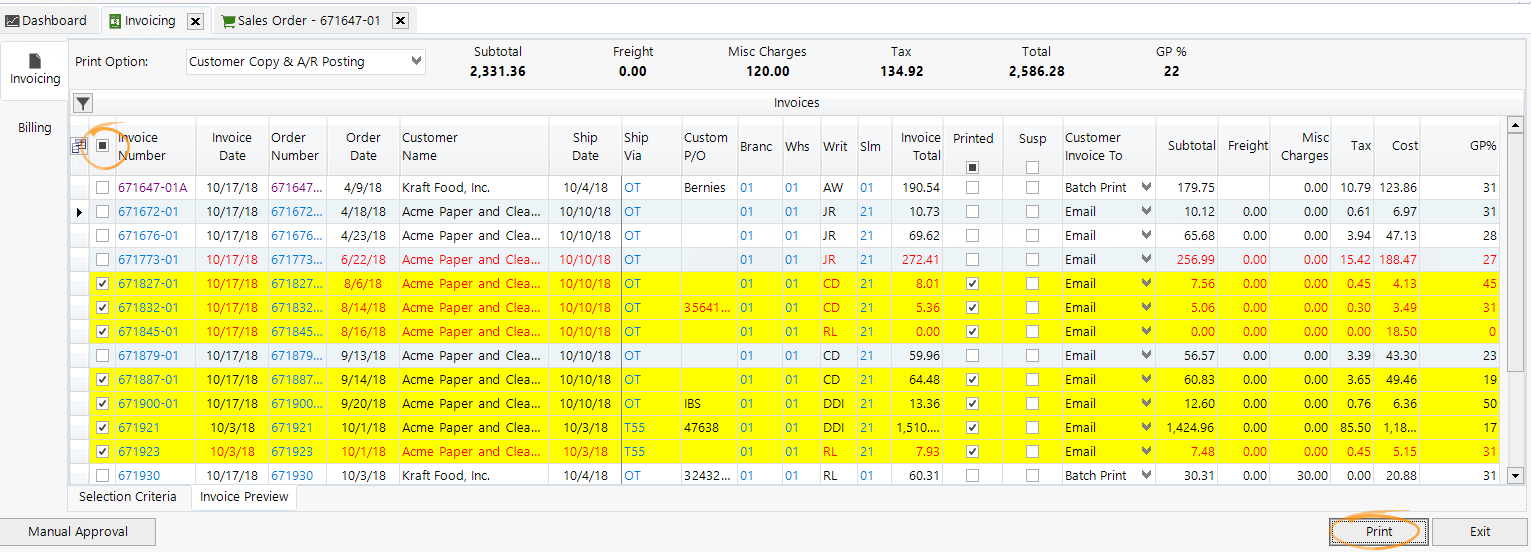Check the selection box for invoice 671647-01A
This screenshot has width=1531, height=552.
102,188
